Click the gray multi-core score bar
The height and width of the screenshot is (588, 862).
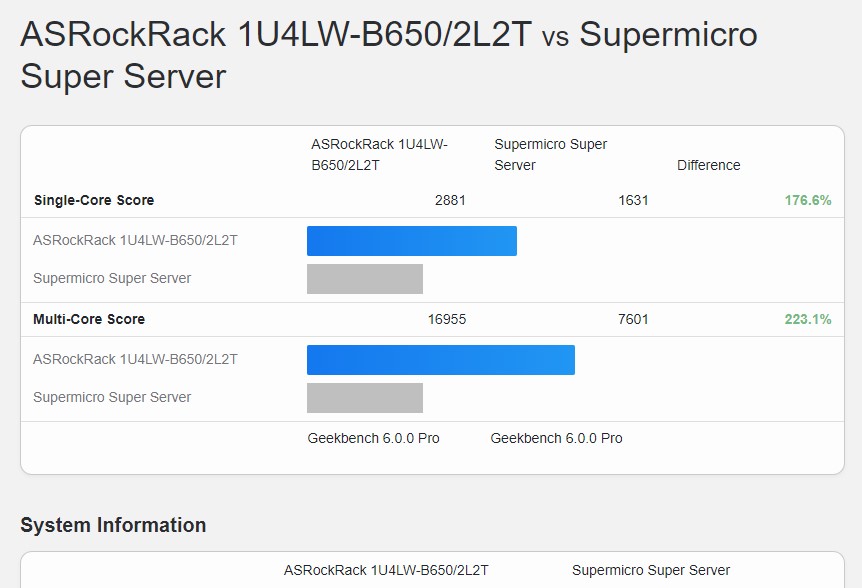click(x=364, y=398)
